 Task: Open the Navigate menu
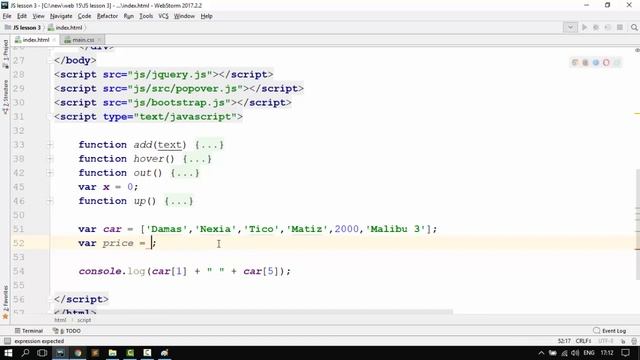coord(61,16)
